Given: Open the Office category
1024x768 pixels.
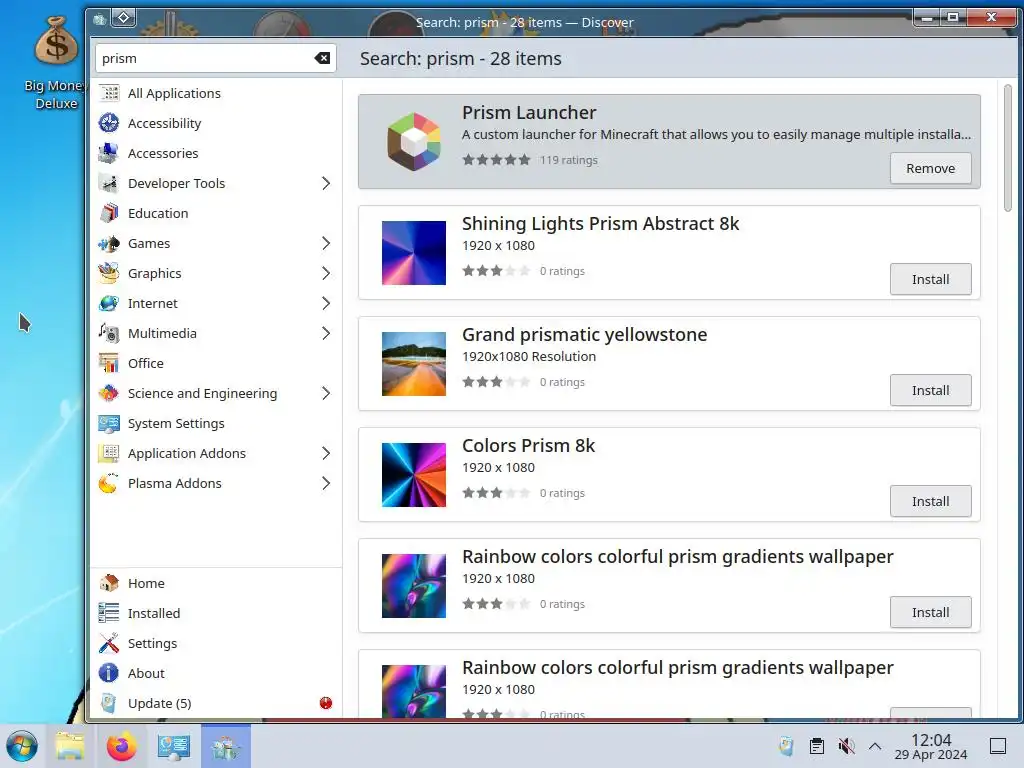Looking at the screenshot, I should coord(216,363).
